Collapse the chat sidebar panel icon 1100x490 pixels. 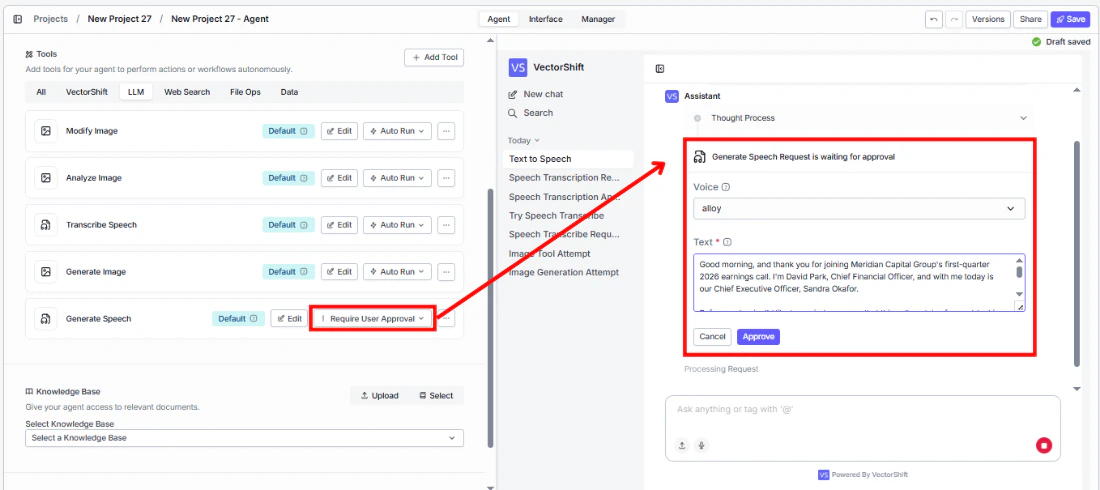pyautogui.click(x=660, y=69)
